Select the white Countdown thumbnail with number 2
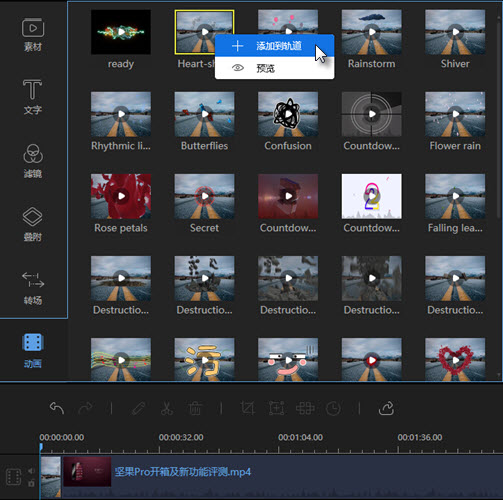Viewport: 503px width, 500px height. click(x=371, y=196)
